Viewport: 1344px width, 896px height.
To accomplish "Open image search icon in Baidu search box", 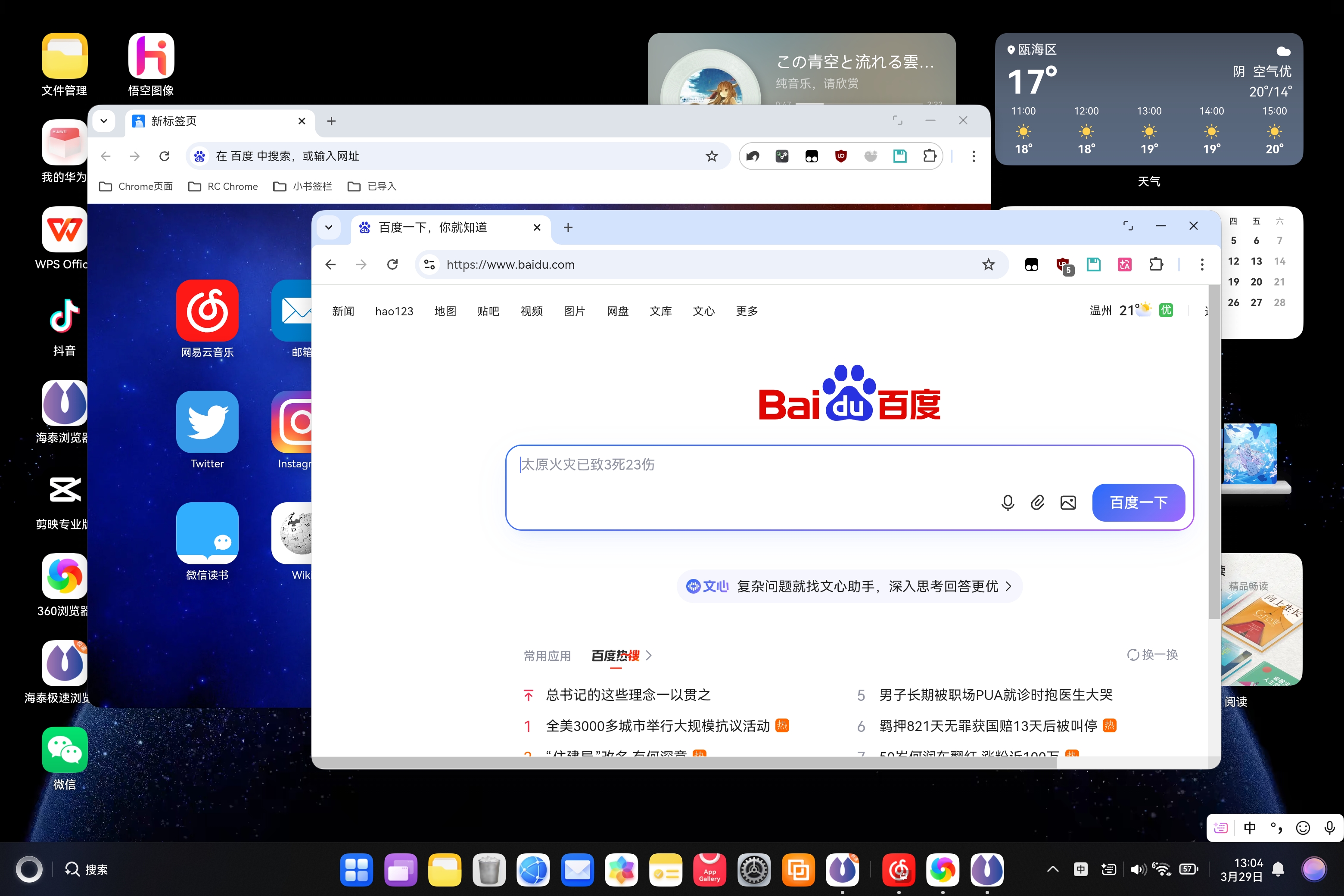I will [x=1068, y=502].
